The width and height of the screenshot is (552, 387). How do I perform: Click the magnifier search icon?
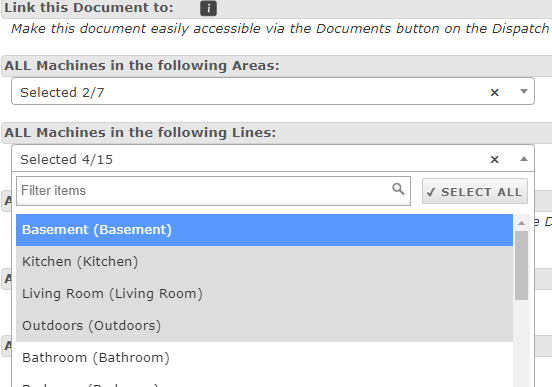tap(398, 189)
